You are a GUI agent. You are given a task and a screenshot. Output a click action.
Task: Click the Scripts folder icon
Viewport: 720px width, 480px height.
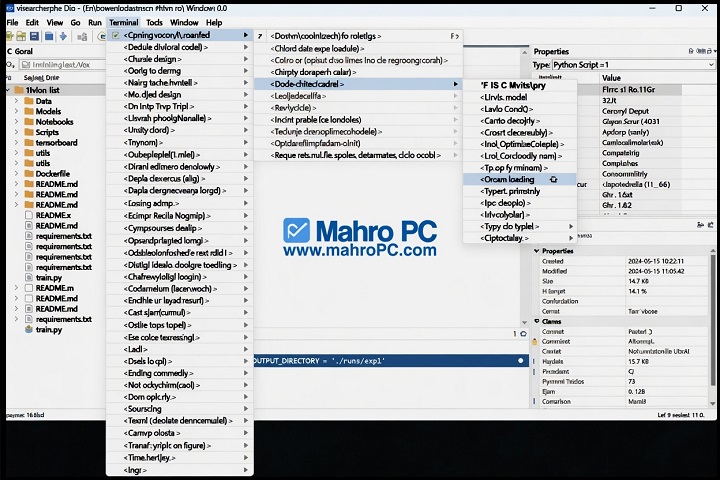tap(29, 132)
